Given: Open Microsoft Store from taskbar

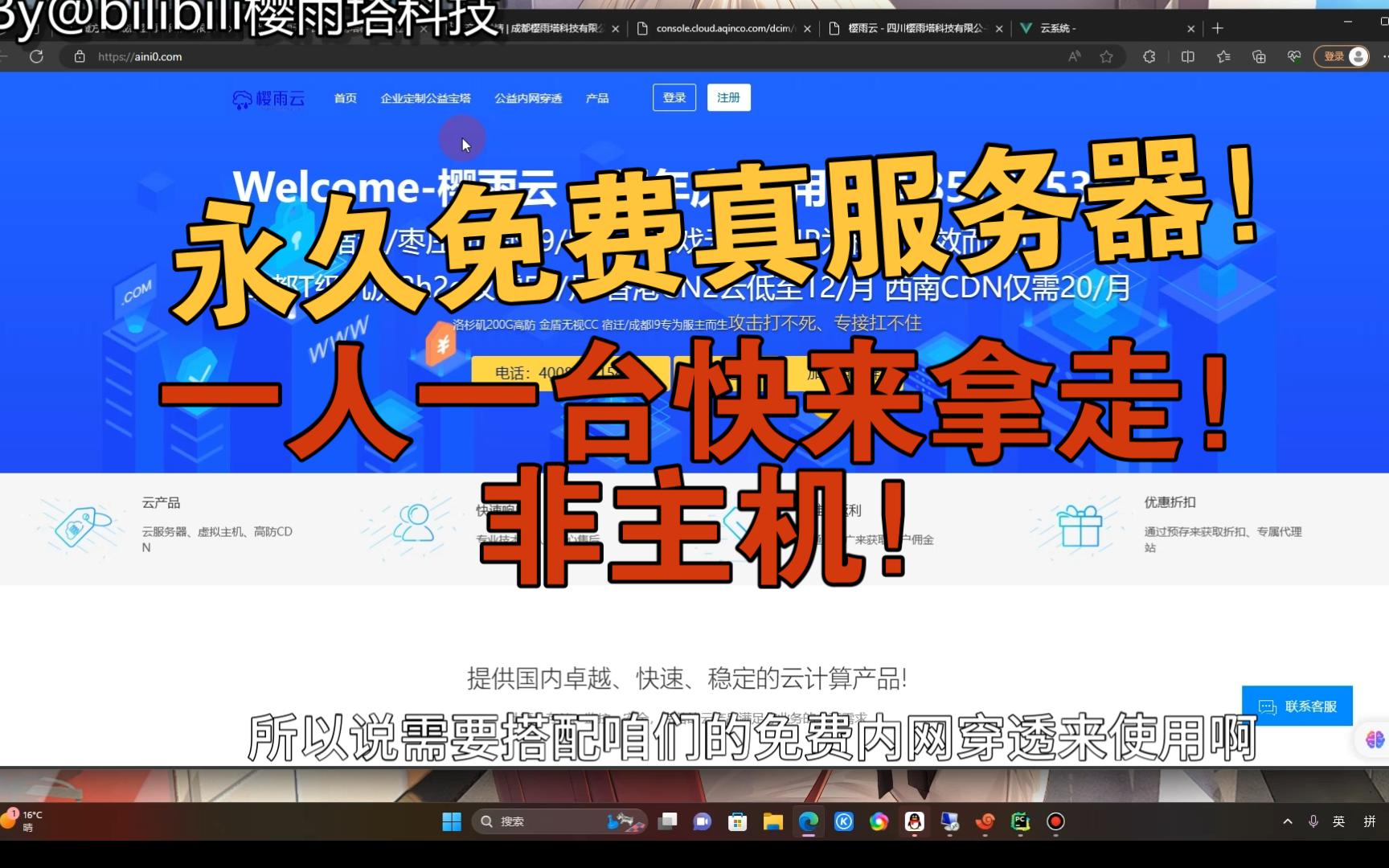Looking at the screenshot, I should (738, 821).
